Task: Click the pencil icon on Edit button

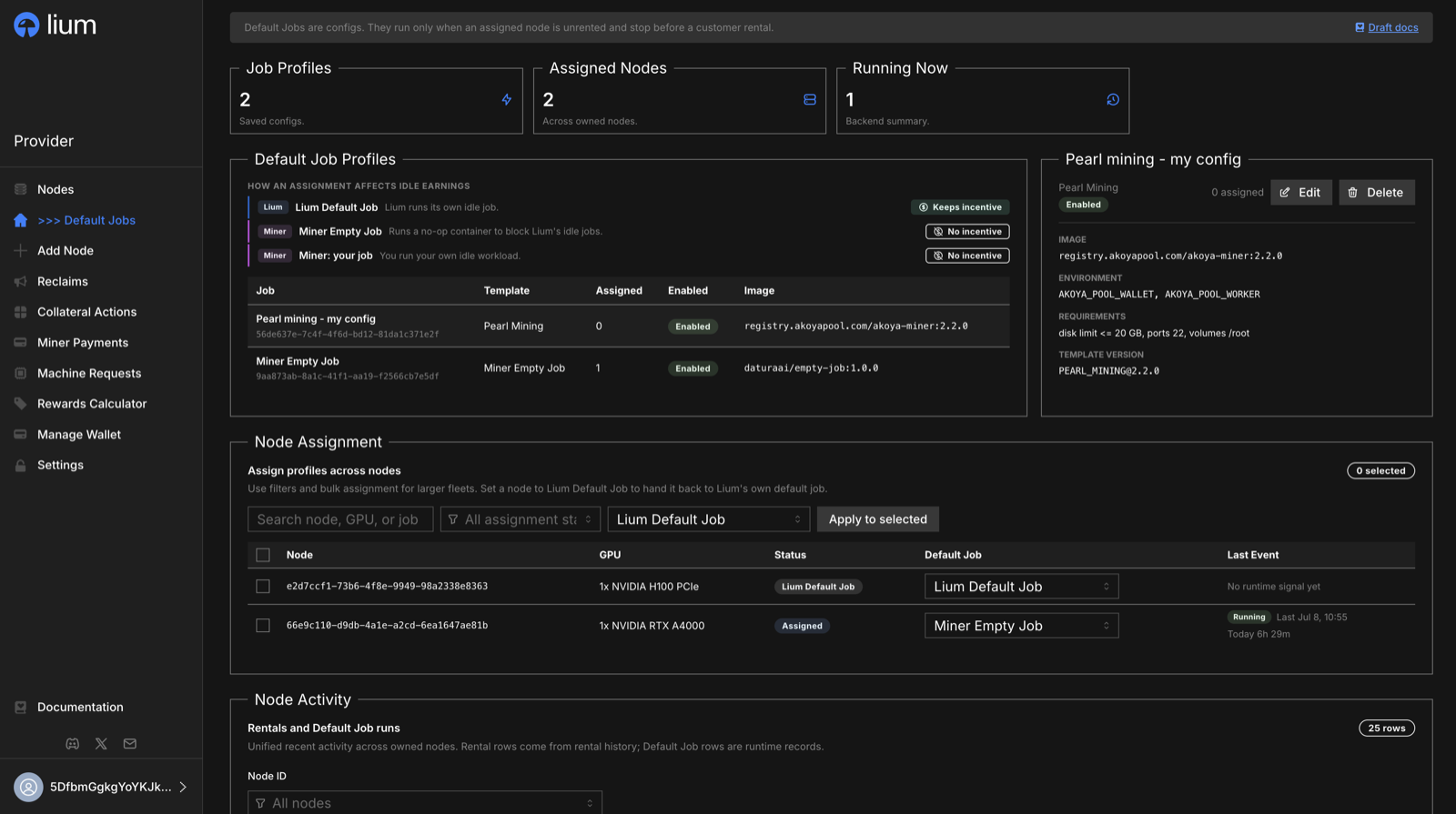Action: point(1285,192)
